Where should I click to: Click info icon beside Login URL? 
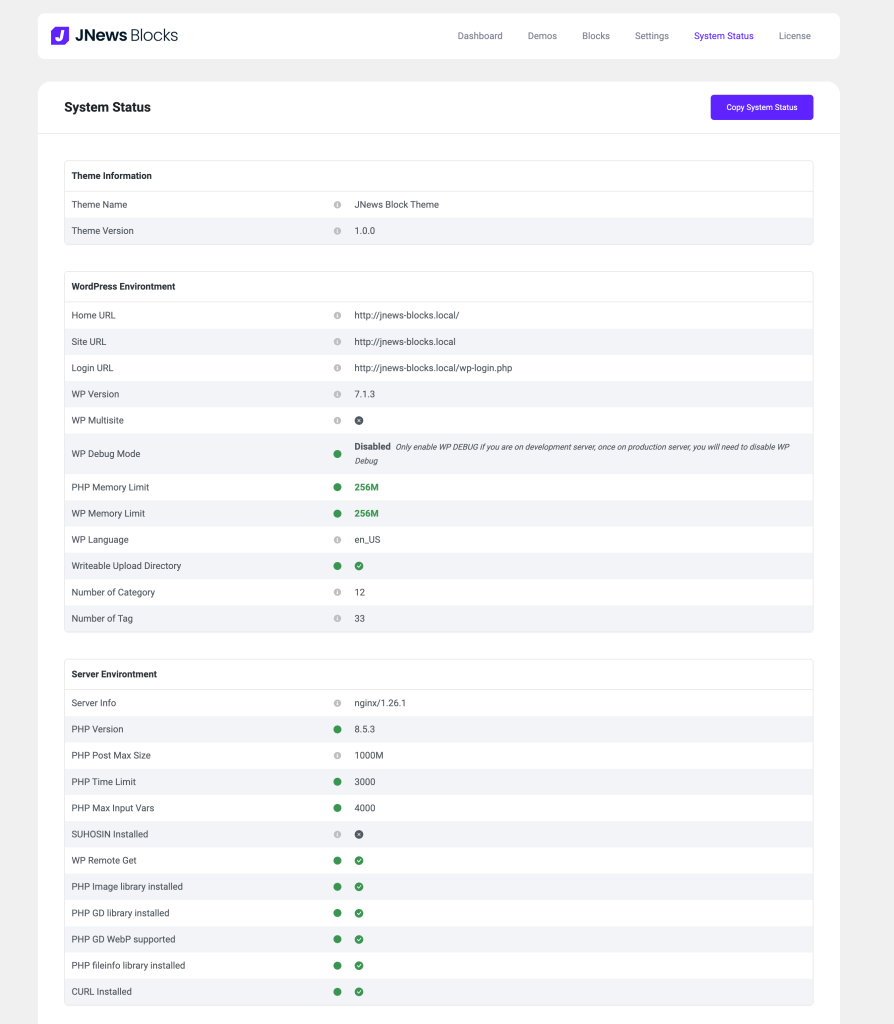[x=337, y=368]
